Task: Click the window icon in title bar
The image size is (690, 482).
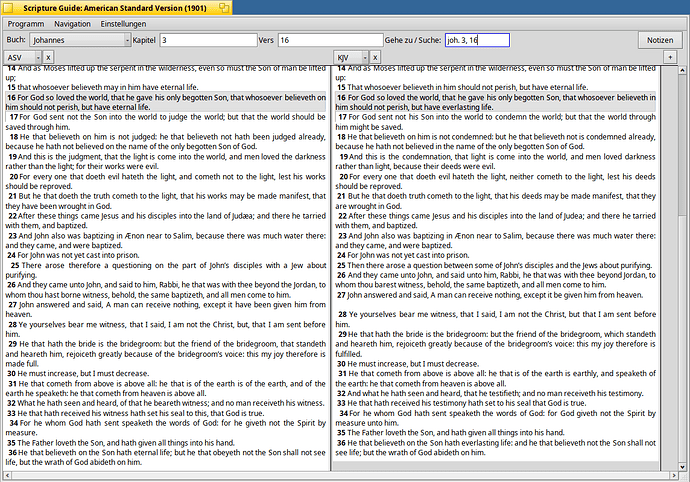Action: tap(8, 7)
